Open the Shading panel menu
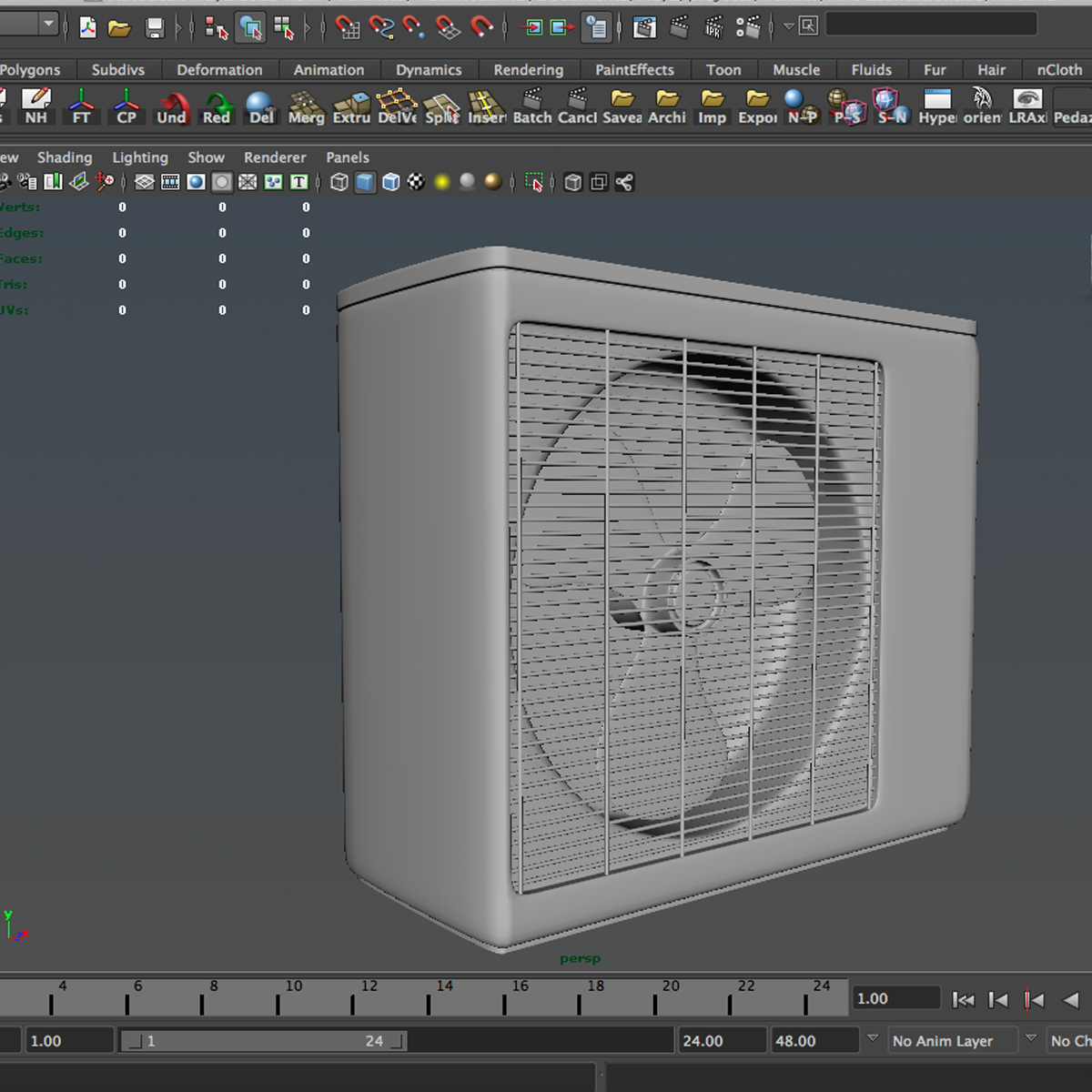1092x1092 pixels. [x=65, y=157]
